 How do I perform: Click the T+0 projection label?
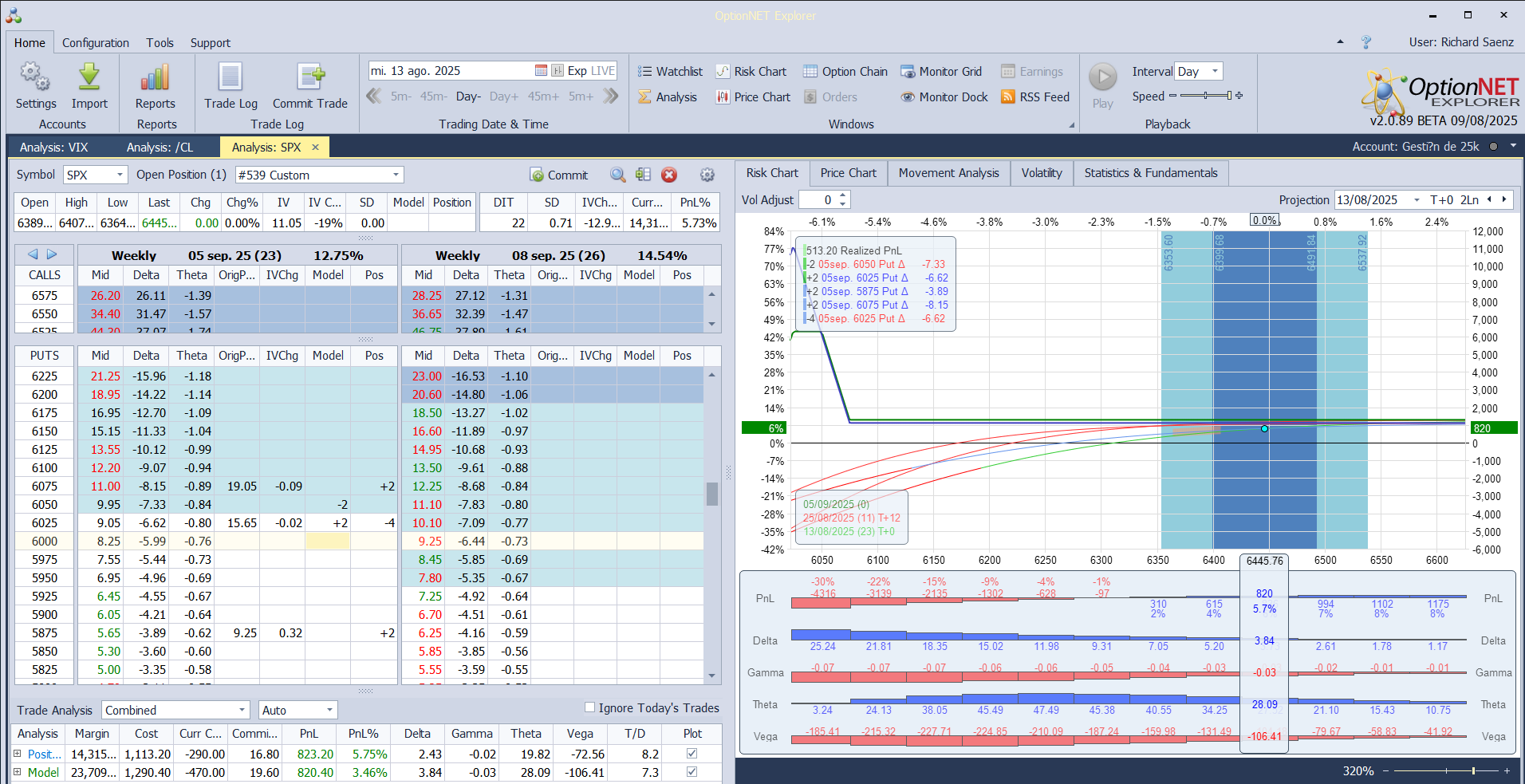click(x=1442, y=200)
